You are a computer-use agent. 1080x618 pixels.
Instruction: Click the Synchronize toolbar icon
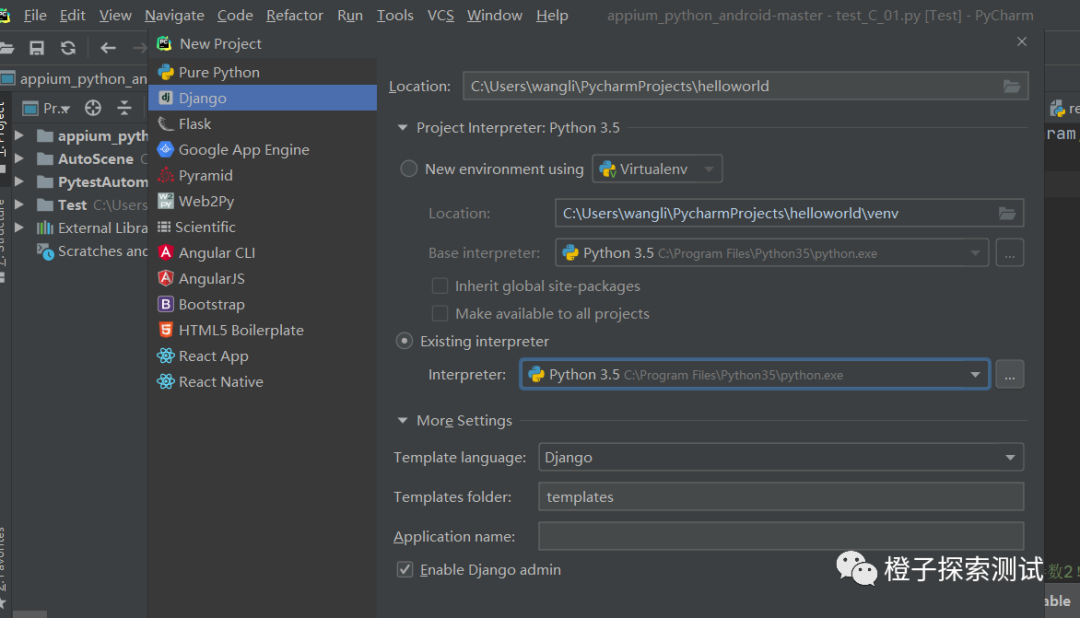point(68,48)
